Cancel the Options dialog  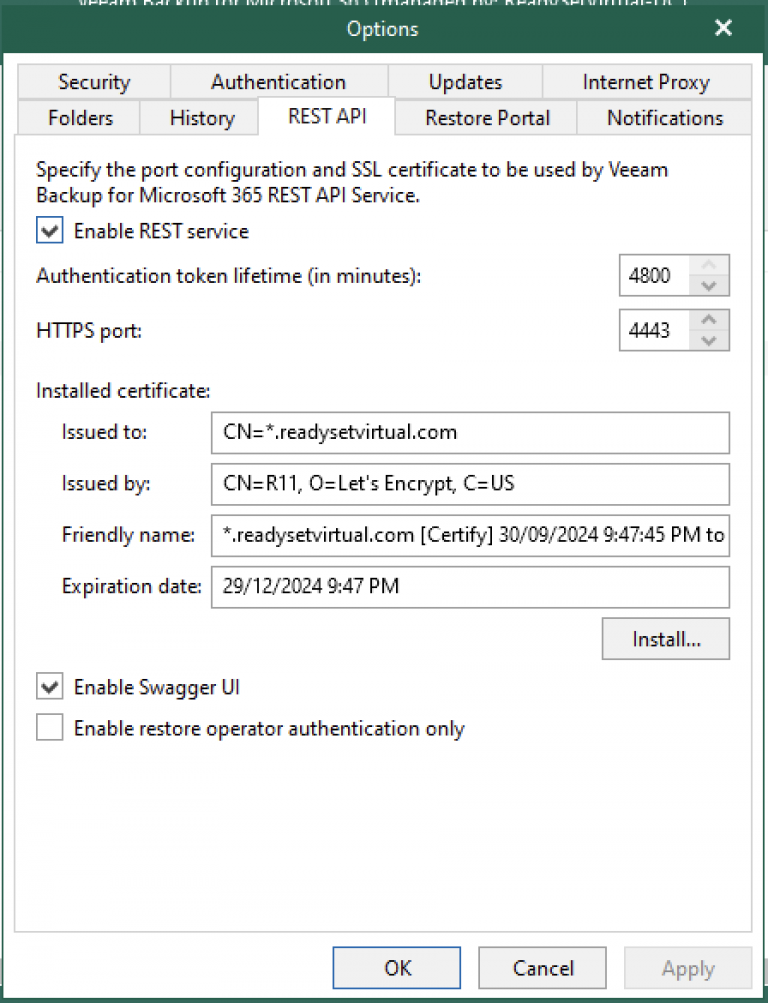coord(542,967)
